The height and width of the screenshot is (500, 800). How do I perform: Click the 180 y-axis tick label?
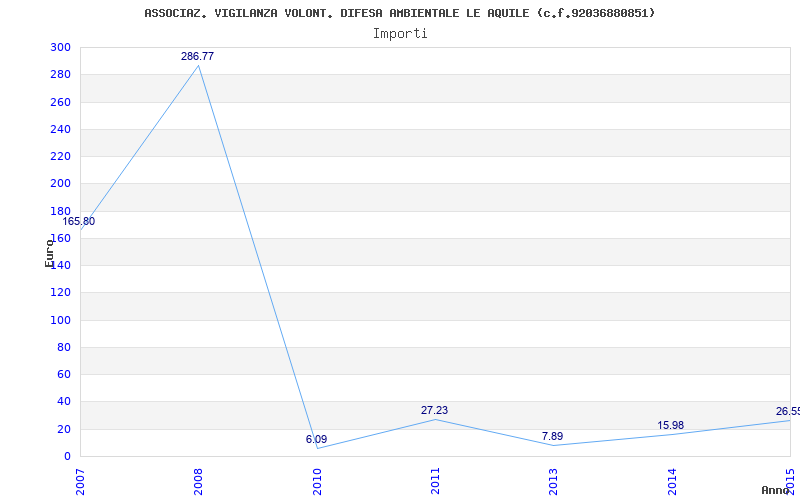click(61, 211)
